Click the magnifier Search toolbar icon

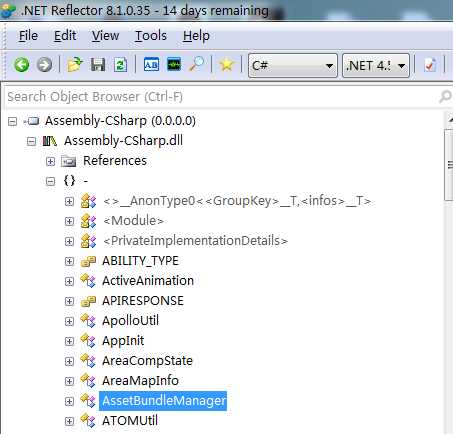(196, 64)
